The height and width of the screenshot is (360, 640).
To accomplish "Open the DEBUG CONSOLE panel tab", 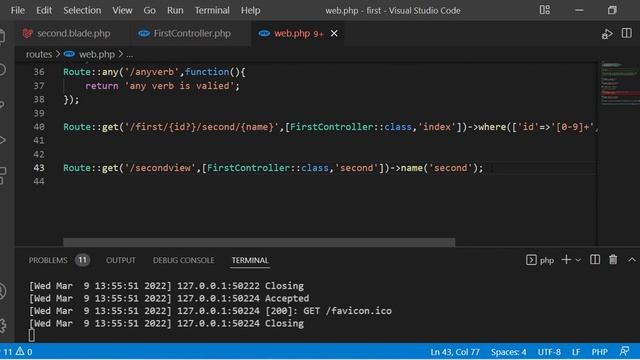I will click(x=183, y=260).
